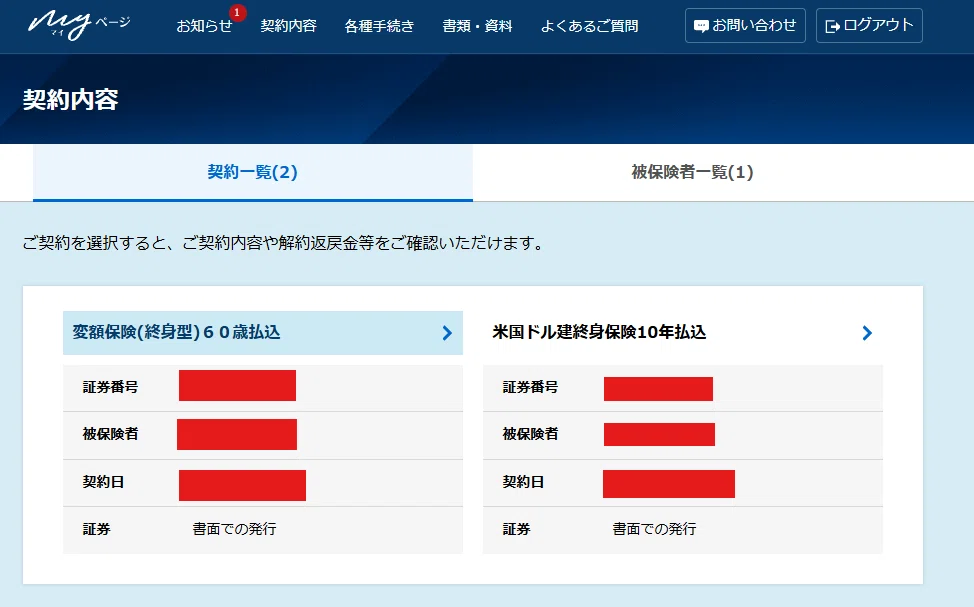Click 証券番号 label under 変額保険
Viewport: 974px width, 607px height.
point(111,387)
